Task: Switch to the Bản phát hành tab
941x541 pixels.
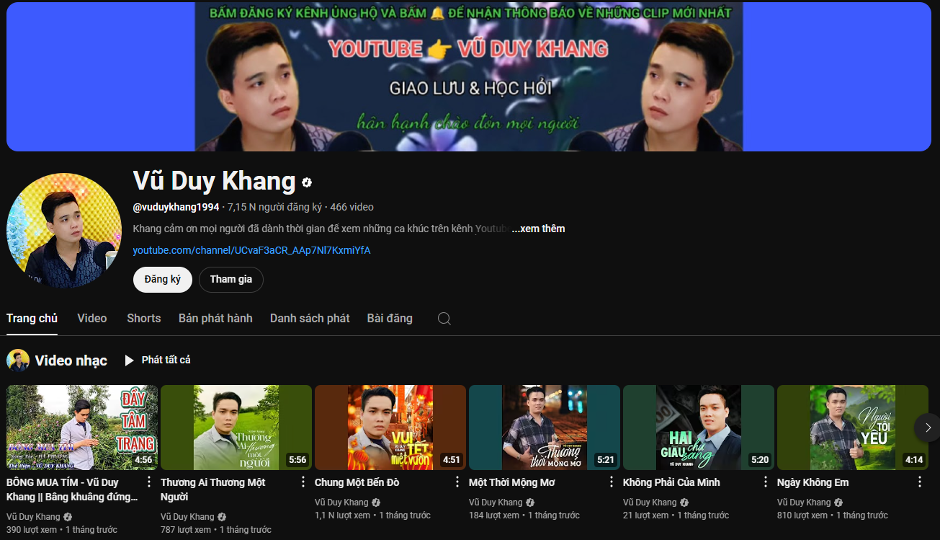Action: click(215, 318)
